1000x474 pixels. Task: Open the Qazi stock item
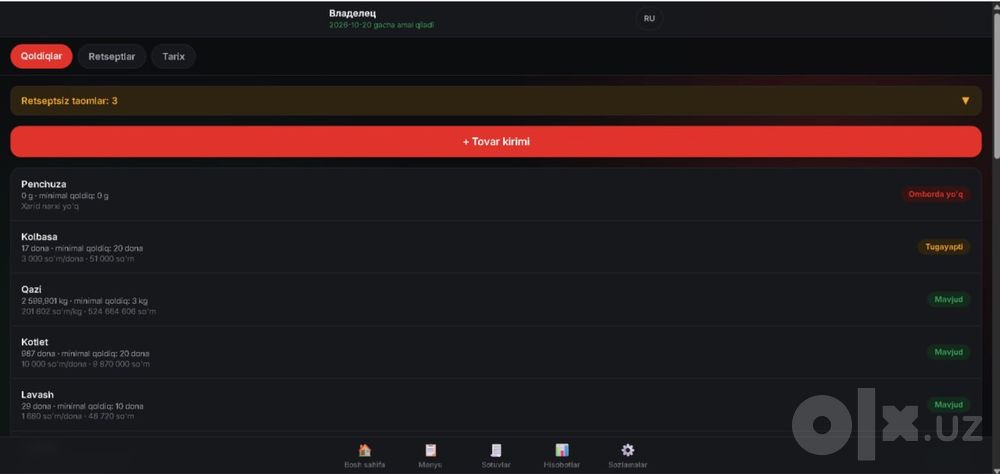[x=496, y=300]
